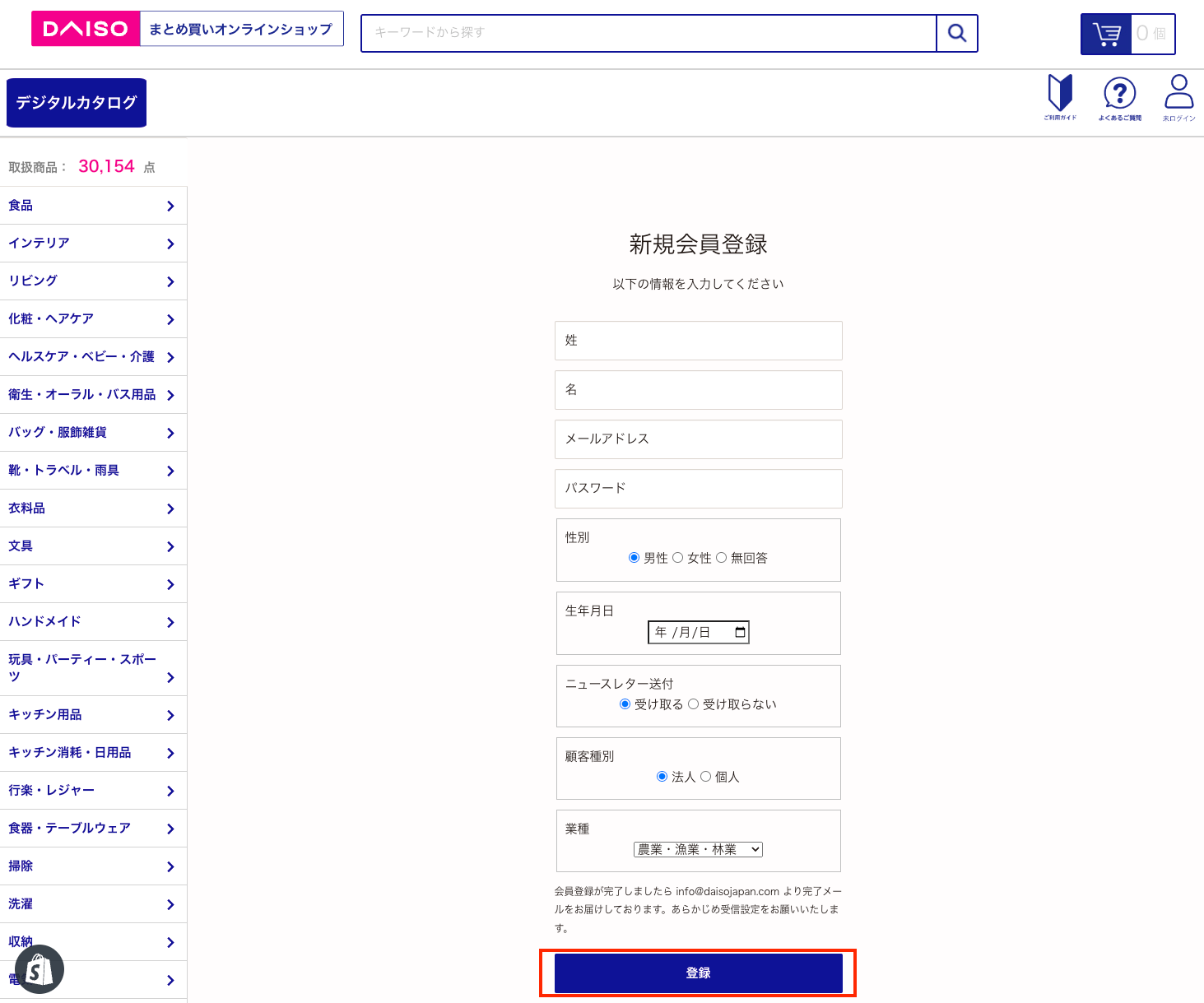Open the 業種 industry dropdown
Image resolution: width=1204 pixels, height=1003 pixels.
[x=698, y=849]
